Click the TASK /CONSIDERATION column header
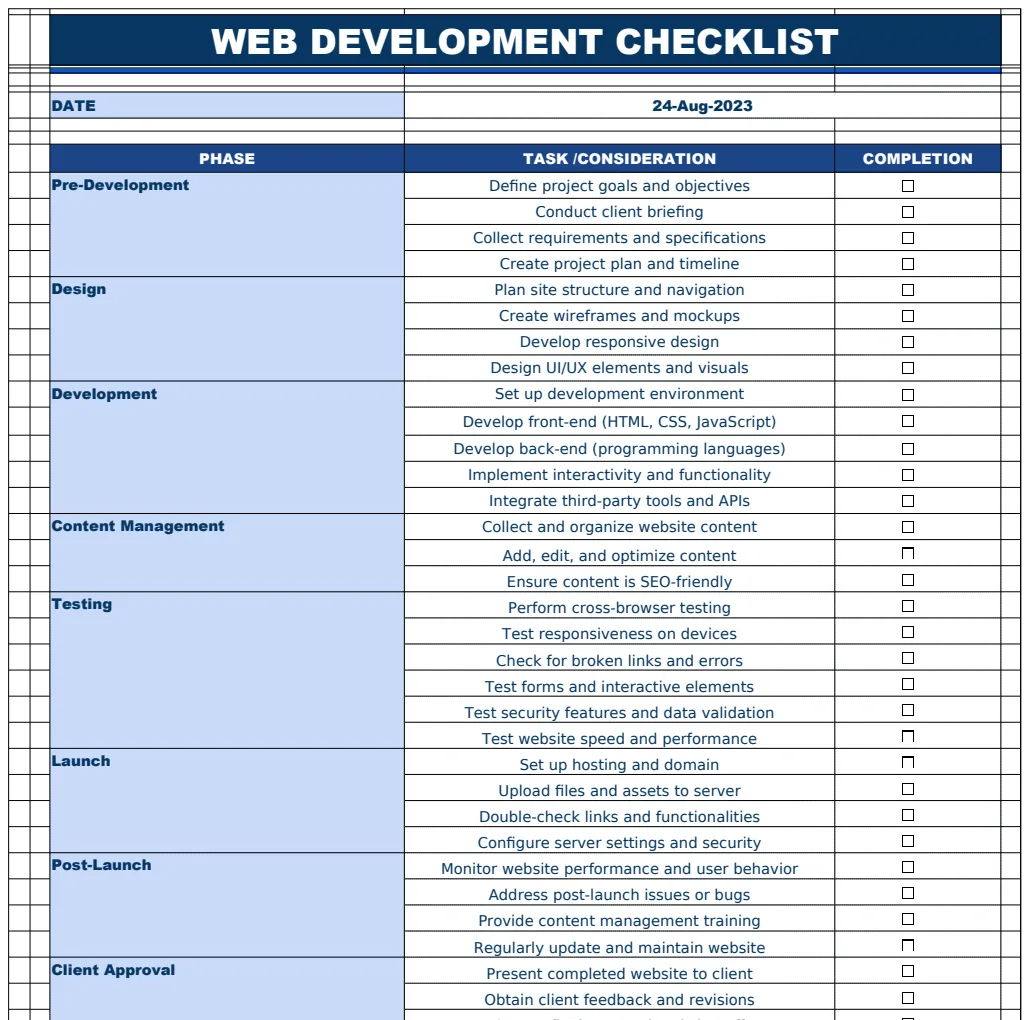The height and width of the screenshot is (1020, 1030). [x=619, y=159]
